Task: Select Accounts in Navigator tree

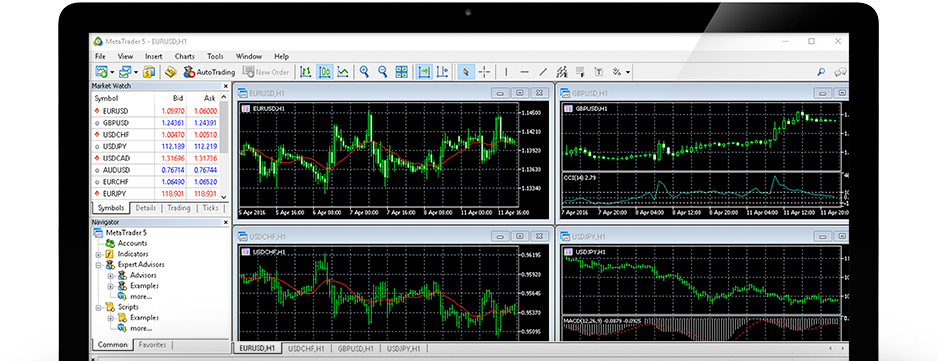Action: (132, 243)
